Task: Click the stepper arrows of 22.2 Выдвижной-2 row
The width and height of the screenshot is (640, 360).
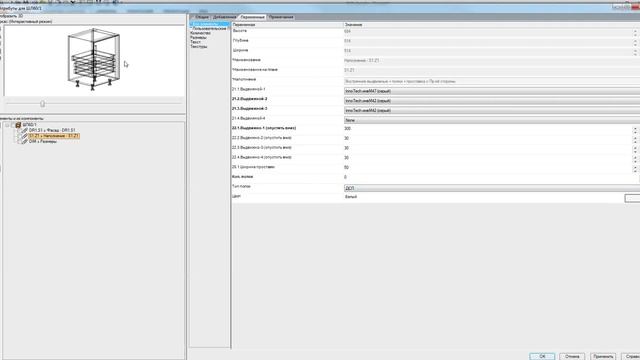Action: [635, 140]
